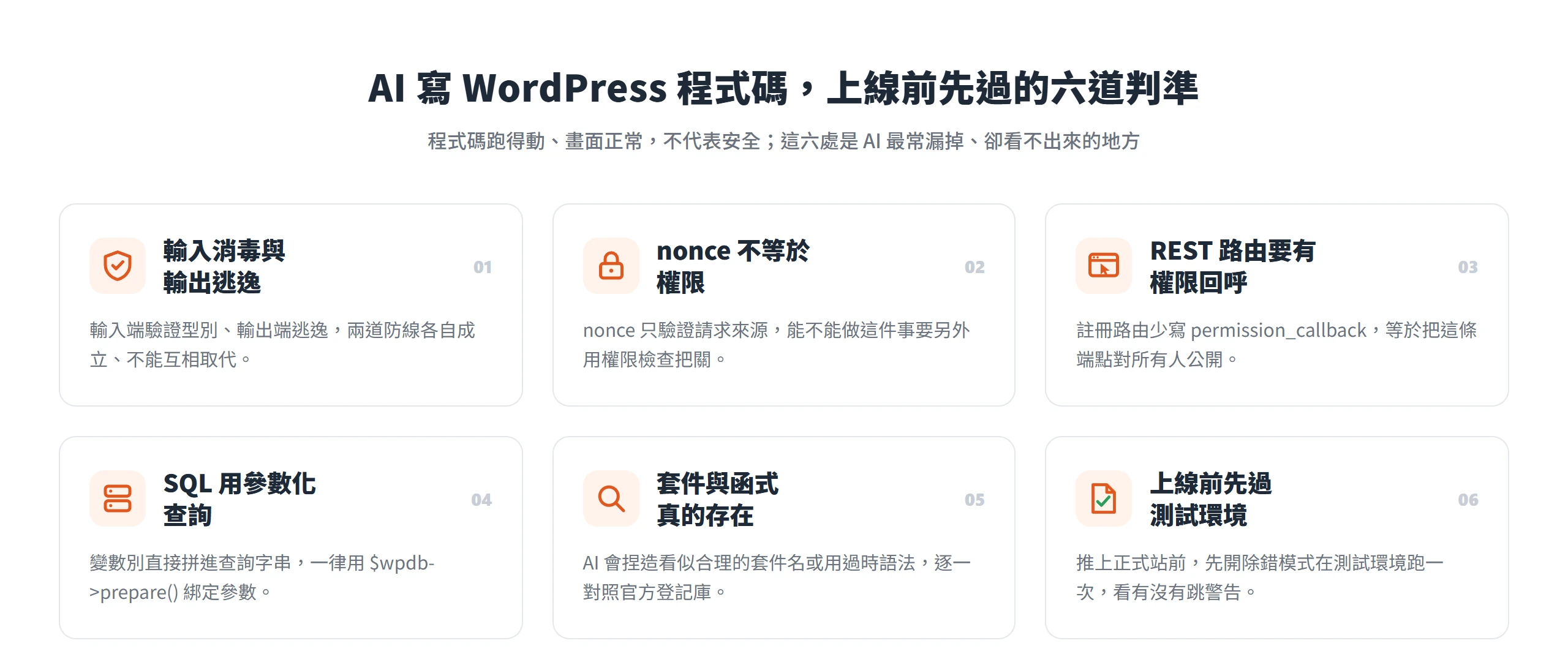Screen dimensions: 1568x654
Task: Click the number 04 label
Action: point(481,500)
